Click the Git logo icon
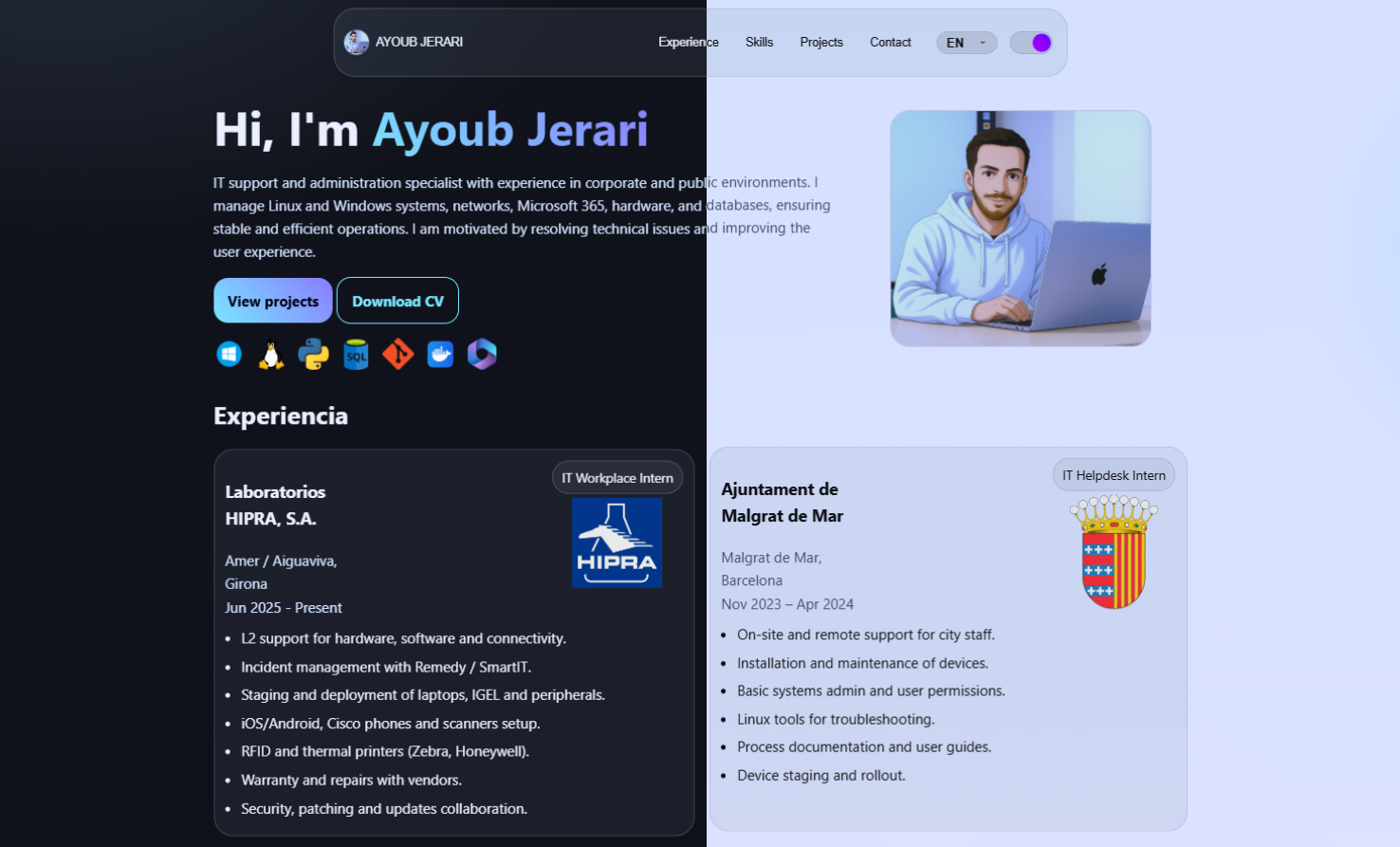The height and width of the screenshot is (847, 1400). (398, 355)
